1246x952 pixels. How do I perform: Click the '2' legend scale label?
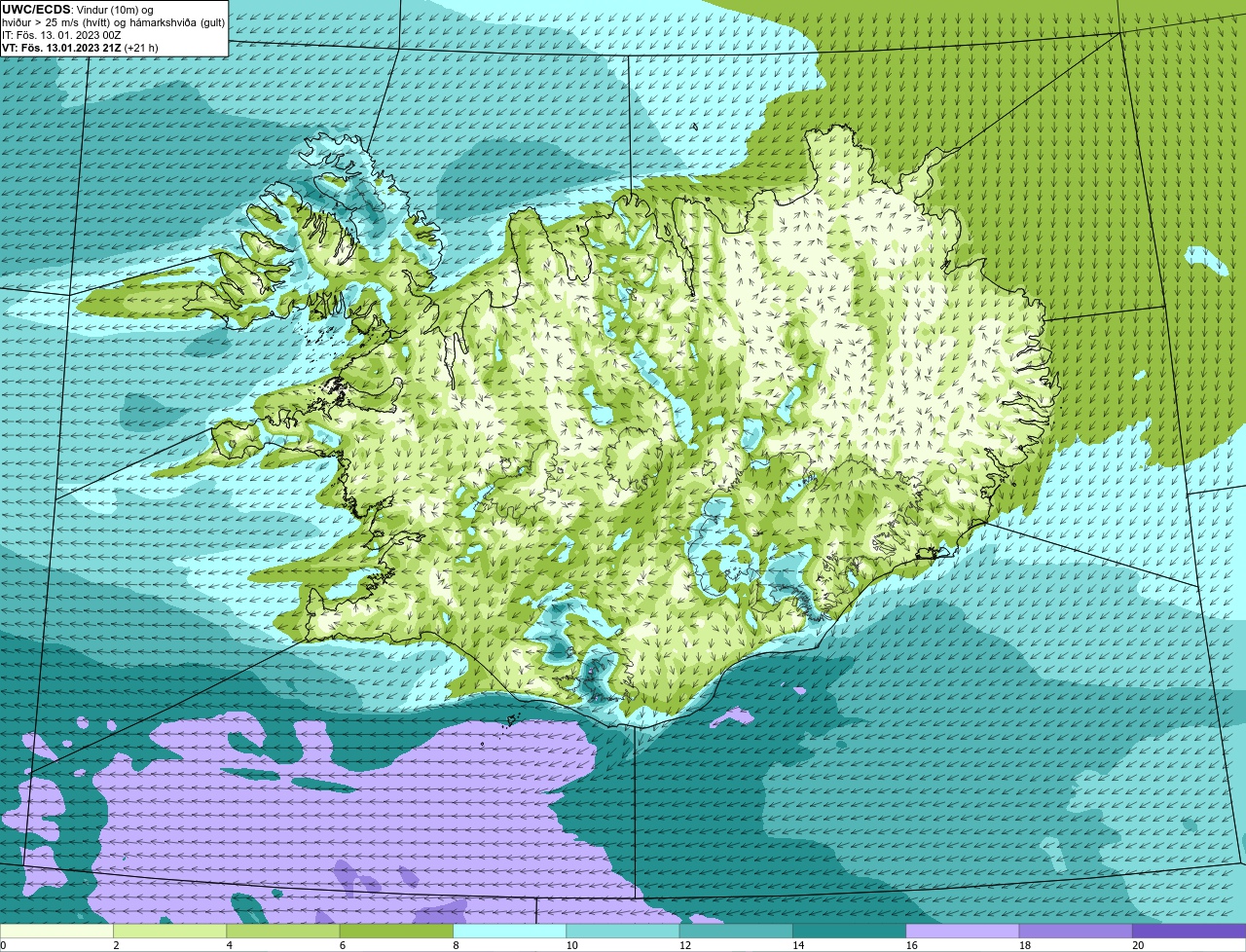coord(116,945)
